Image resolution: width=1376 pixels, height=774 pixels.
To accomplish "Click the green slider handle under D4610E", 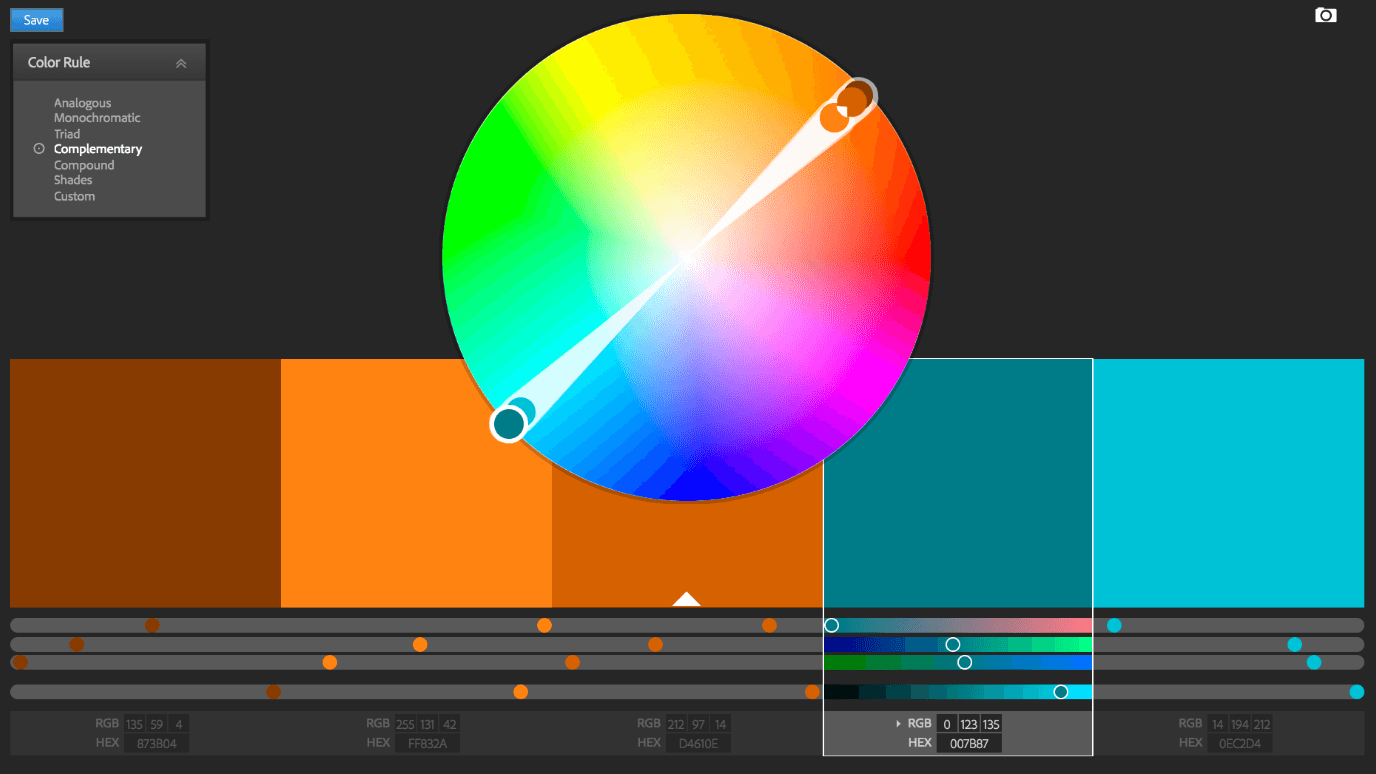I will [x=655, y=644].
